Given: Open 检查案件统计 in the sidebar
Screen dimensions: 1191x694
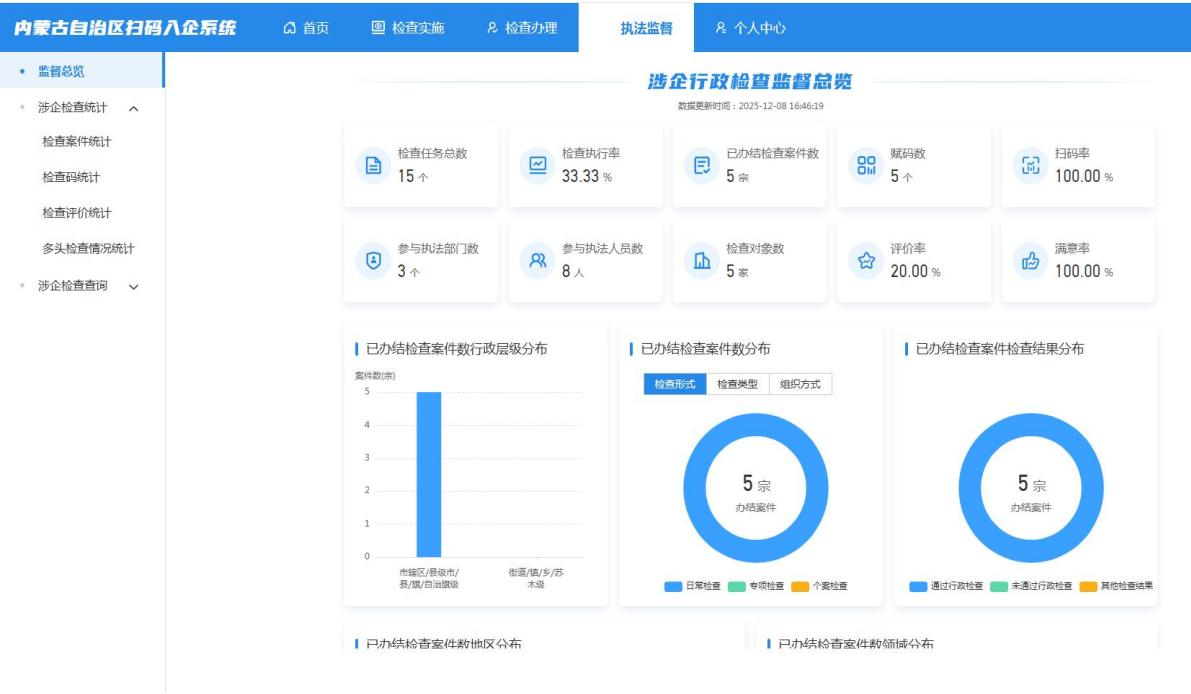Looking at the screenshot, I should [77, 142].
